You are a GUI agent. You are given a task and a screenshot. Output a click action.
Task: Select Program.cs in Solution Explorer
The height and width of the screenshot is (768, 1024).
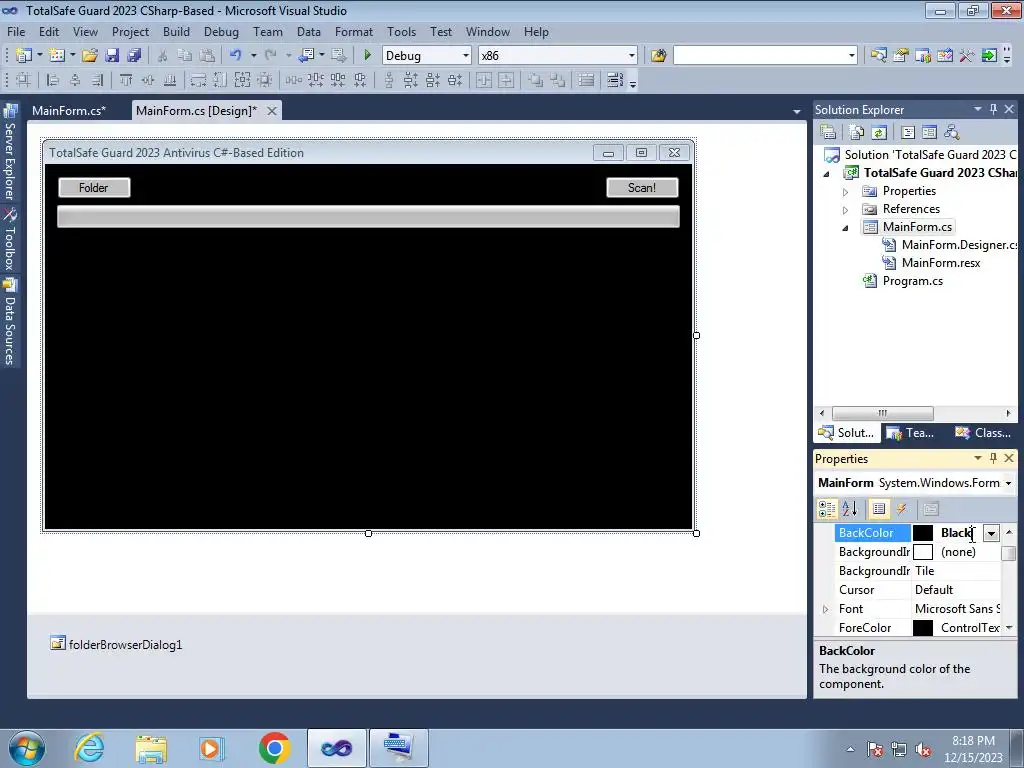point(912,281)
